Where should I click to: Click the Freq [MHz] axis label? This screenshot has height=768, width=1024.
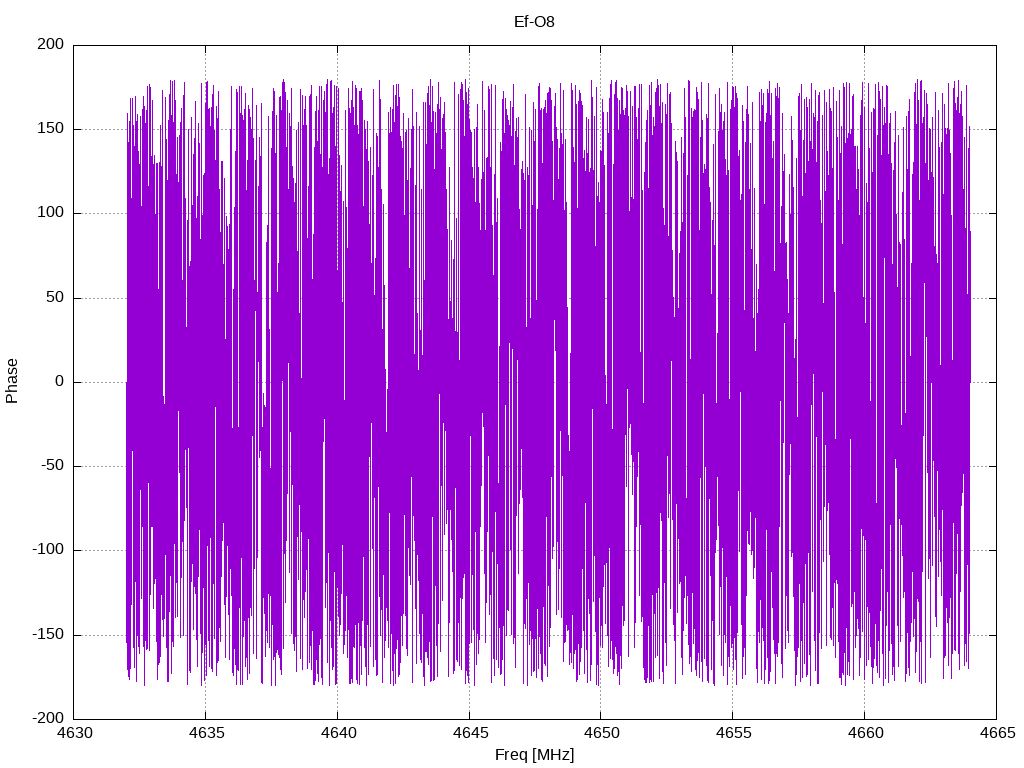(x=534, y=755)
